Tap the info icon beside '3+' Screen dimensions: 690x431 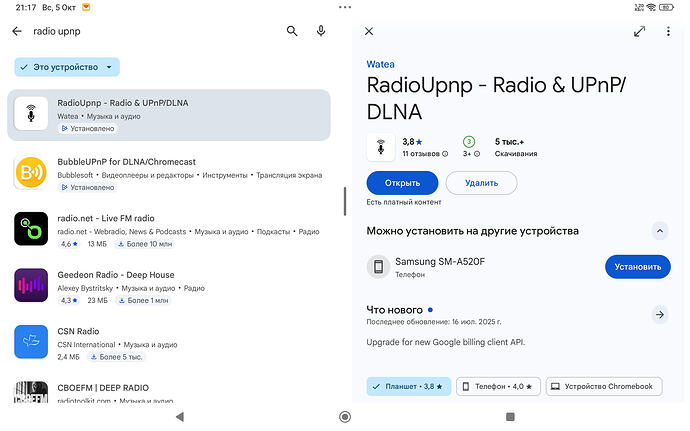[477, 154]
